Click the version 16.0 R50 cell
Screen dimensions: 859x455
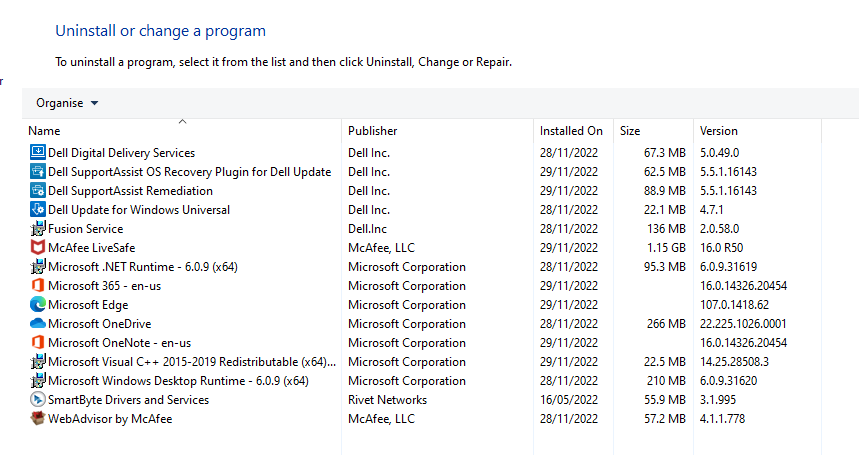721,247
